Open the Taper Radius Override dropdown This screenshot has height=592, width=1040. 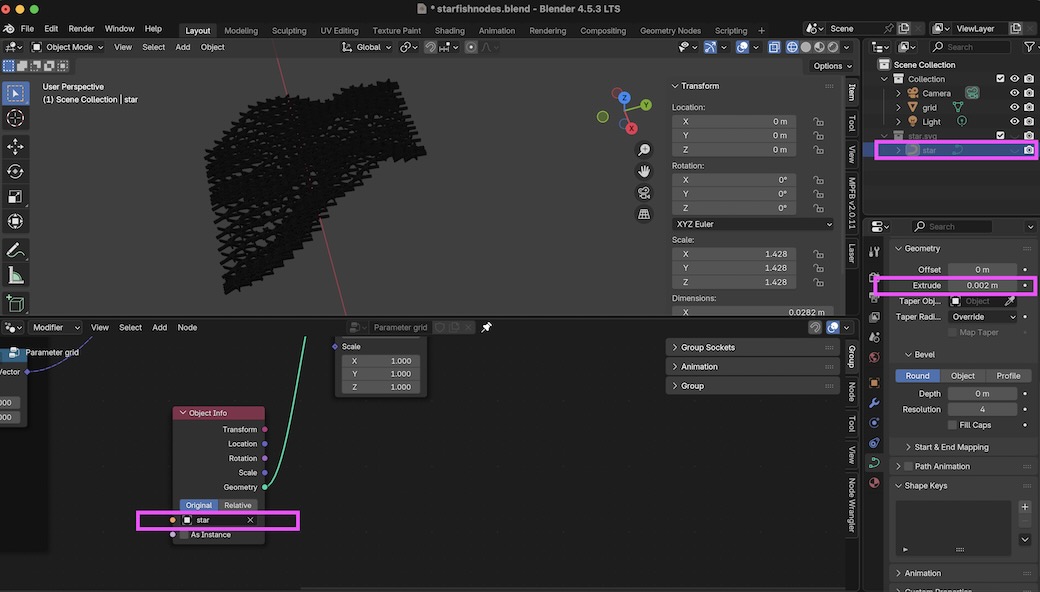click(983, 317)
